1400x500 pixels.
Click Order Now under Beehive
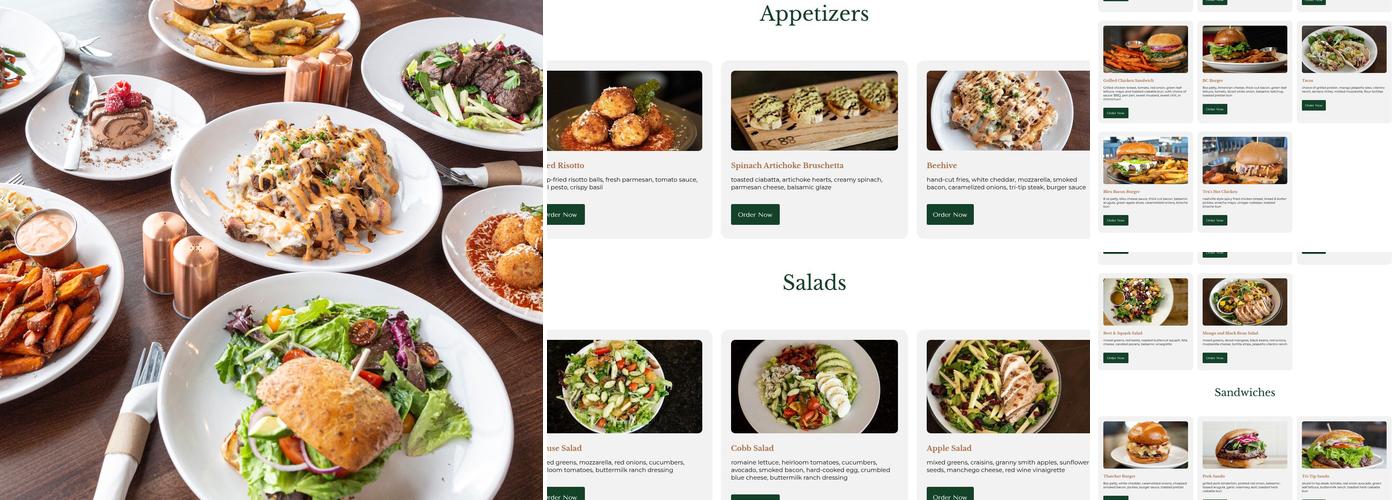click(950, 214)
